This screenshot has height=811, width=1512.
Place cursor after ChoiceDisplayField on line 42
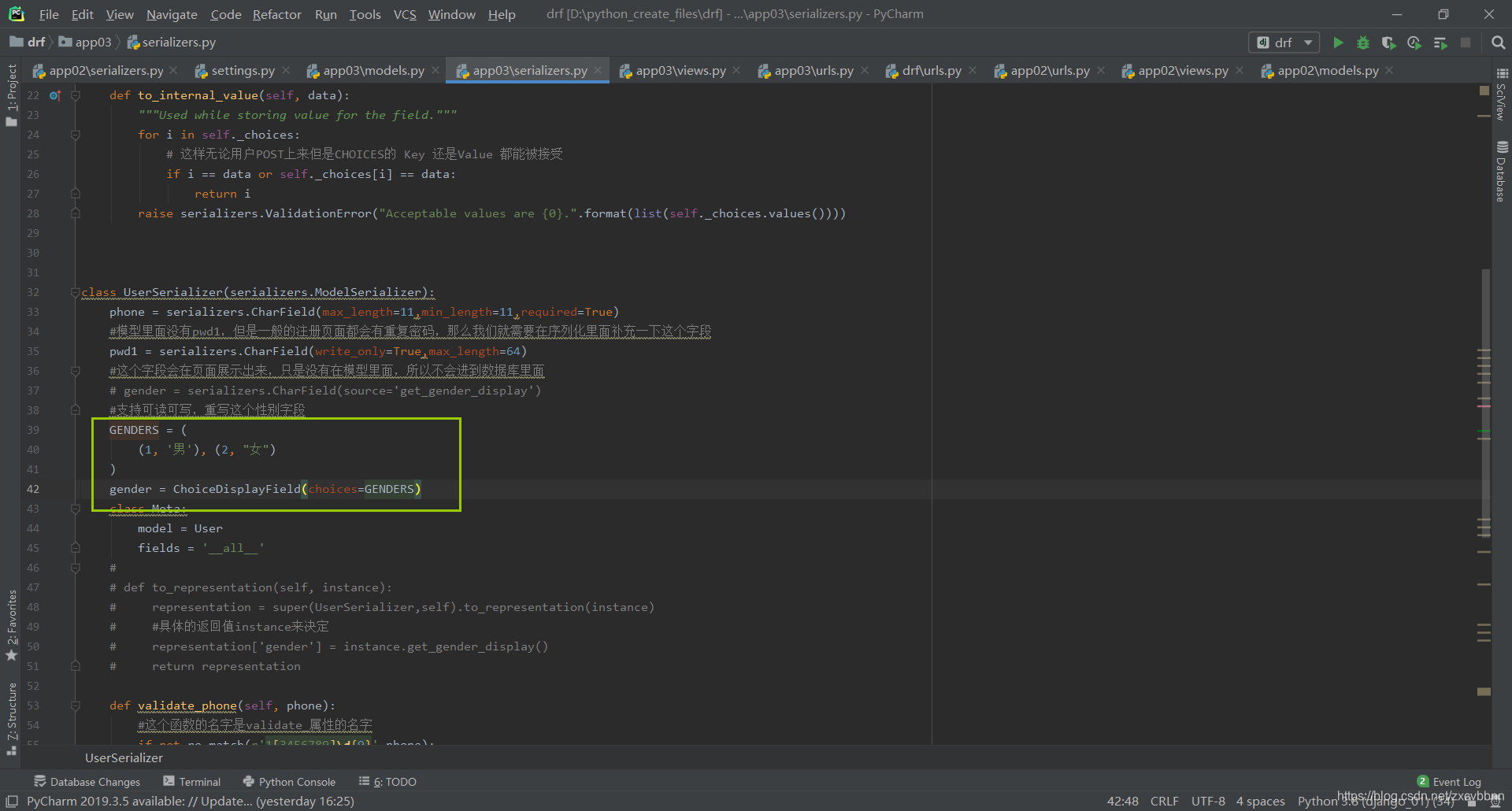[x=302, y=489]
